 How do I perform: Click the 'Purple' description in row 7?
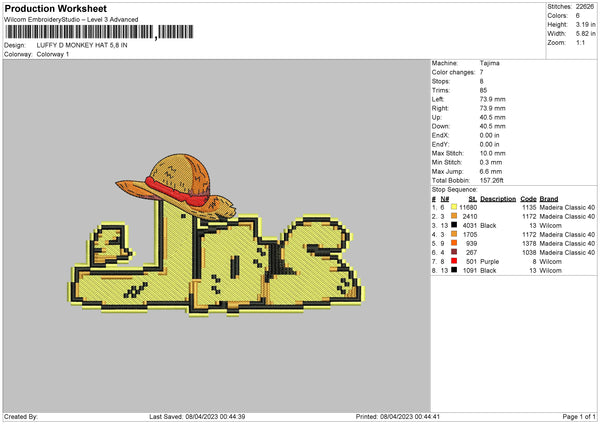[489, 261]
